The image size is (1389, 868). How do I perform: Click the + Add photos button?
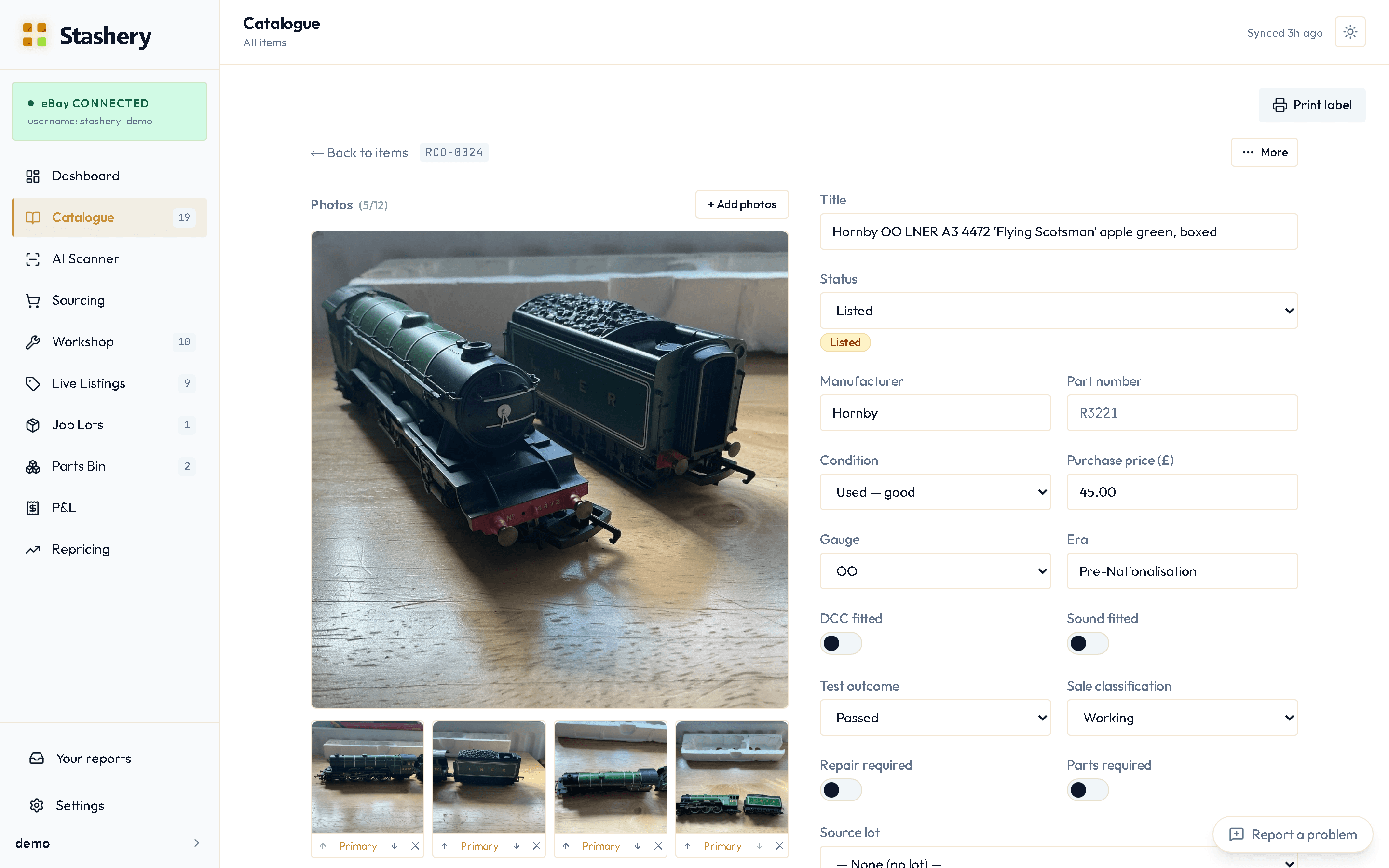click(742, 204)
